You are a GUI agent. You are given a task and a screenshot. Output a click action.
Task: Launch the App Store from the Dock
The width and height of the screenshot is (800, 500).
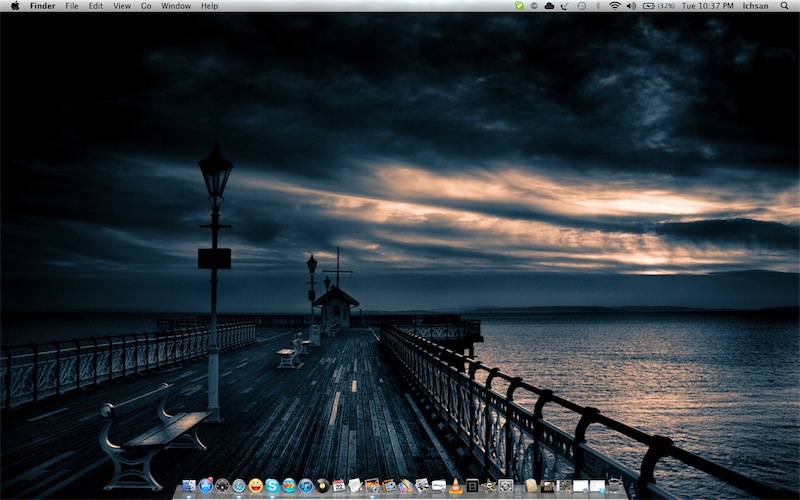[x=205, y=486]
